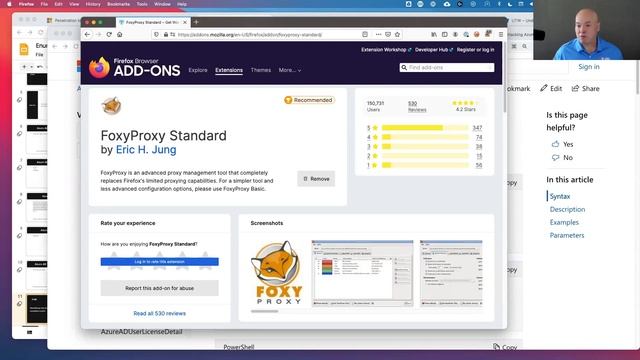This screenshot has height=360, width=640.
Task: Open the third settings screenshot thumbnail
Action: coord(451,273)
